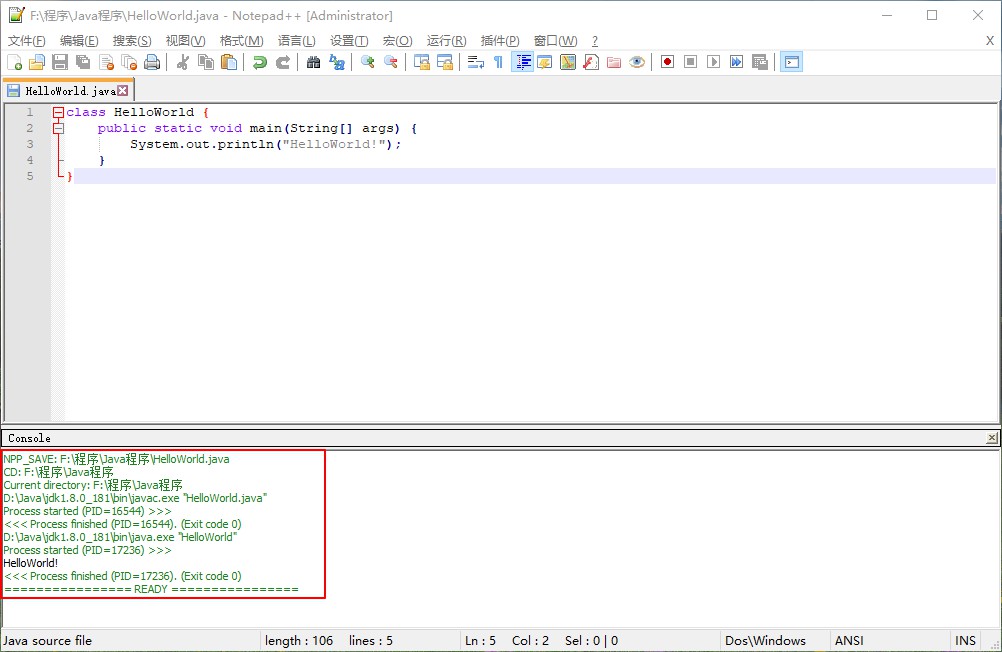This screenshot has width=1002, height=652.
Task: Open the 视图(V) menu
Action: click(x=185, y=41)
